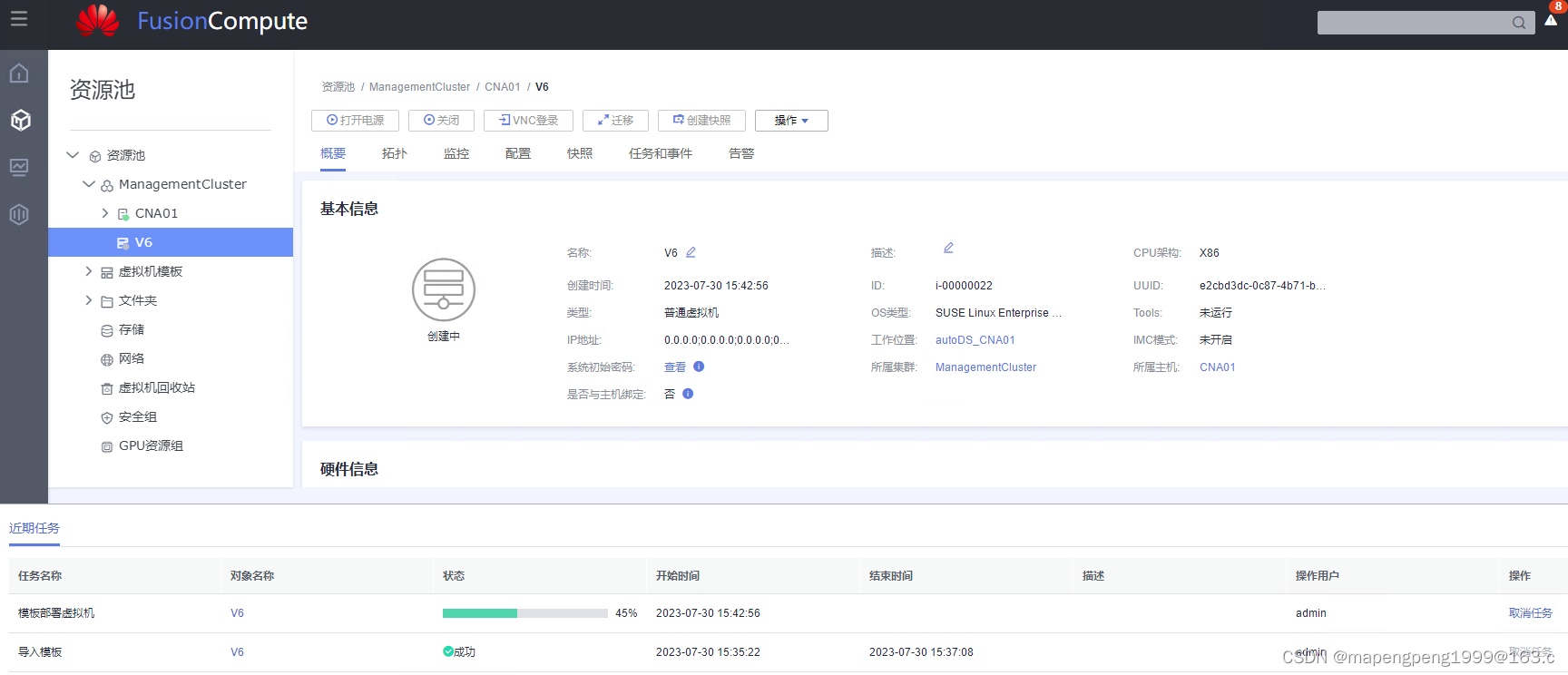
Task: Open the 操作 dropdown menu
Action: tap(791, 121)
